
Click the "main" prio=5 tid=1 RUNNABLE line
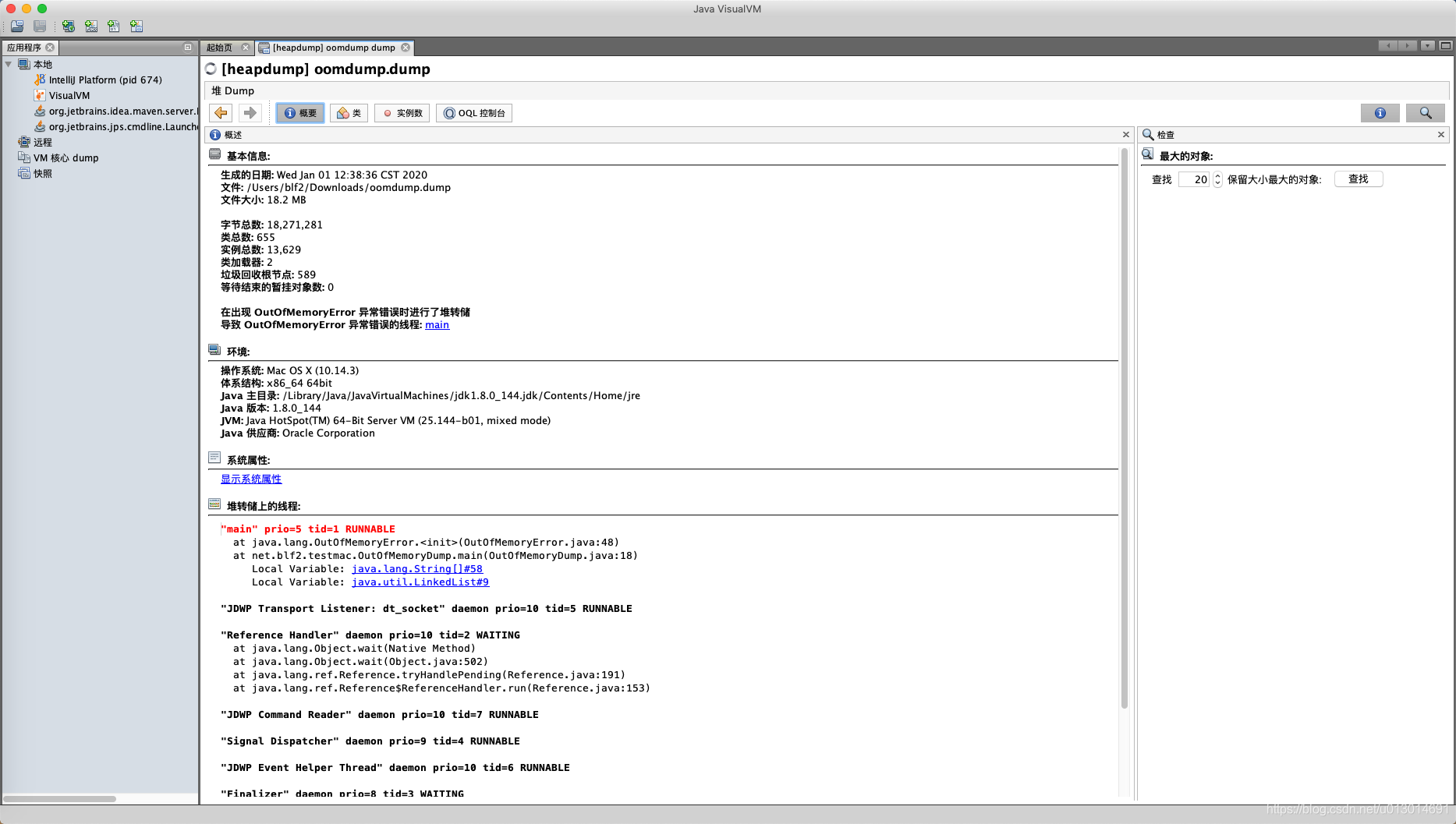(x=308, y=529)
